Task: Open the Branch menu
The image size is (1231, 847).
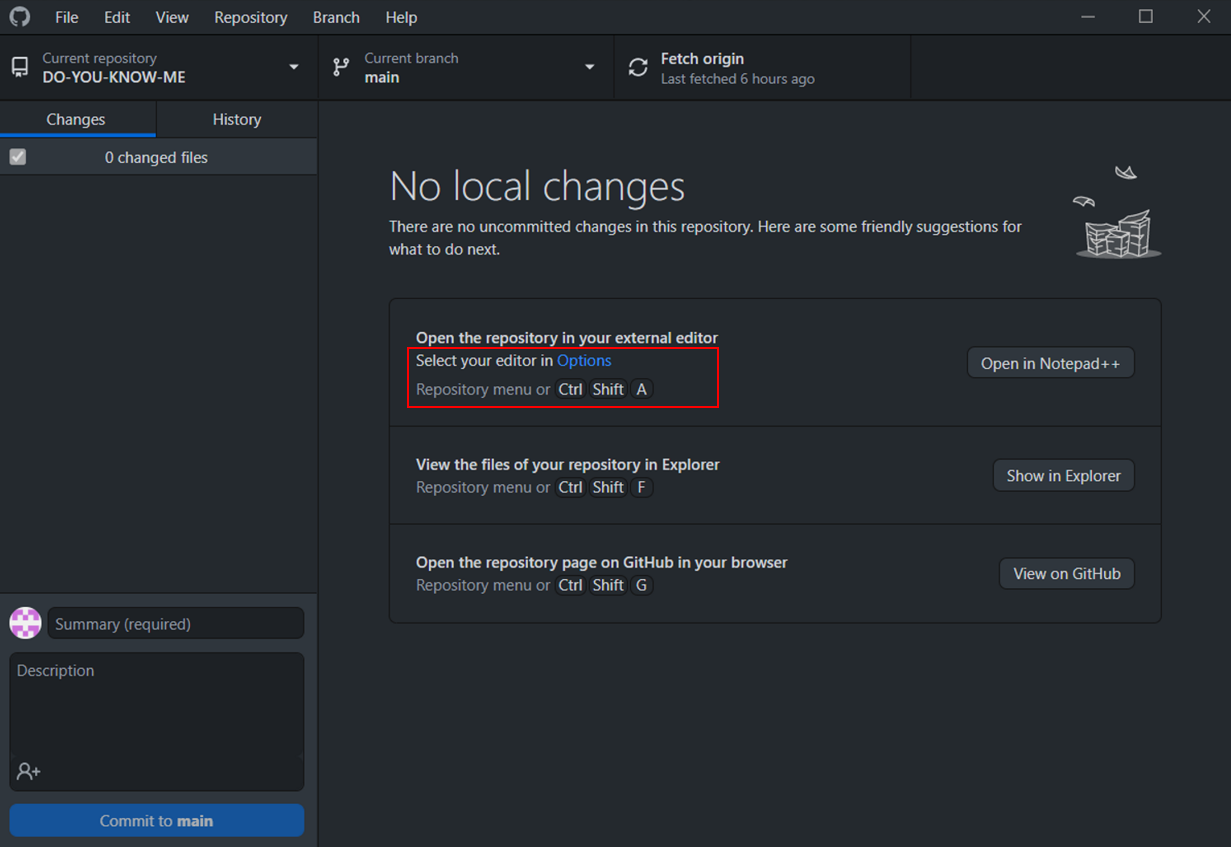Action: tap(336, 17)
